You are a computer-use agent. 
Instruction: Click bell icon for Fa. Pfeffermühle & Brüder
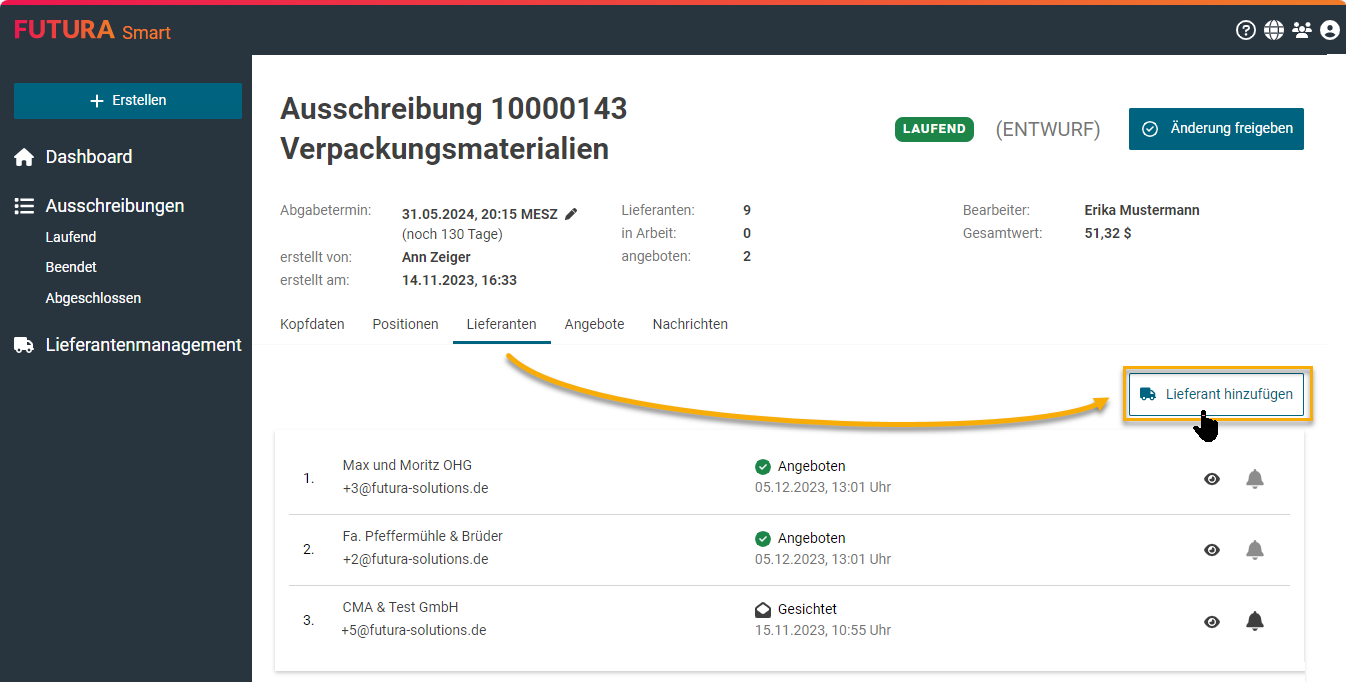tap(1254, 550)
